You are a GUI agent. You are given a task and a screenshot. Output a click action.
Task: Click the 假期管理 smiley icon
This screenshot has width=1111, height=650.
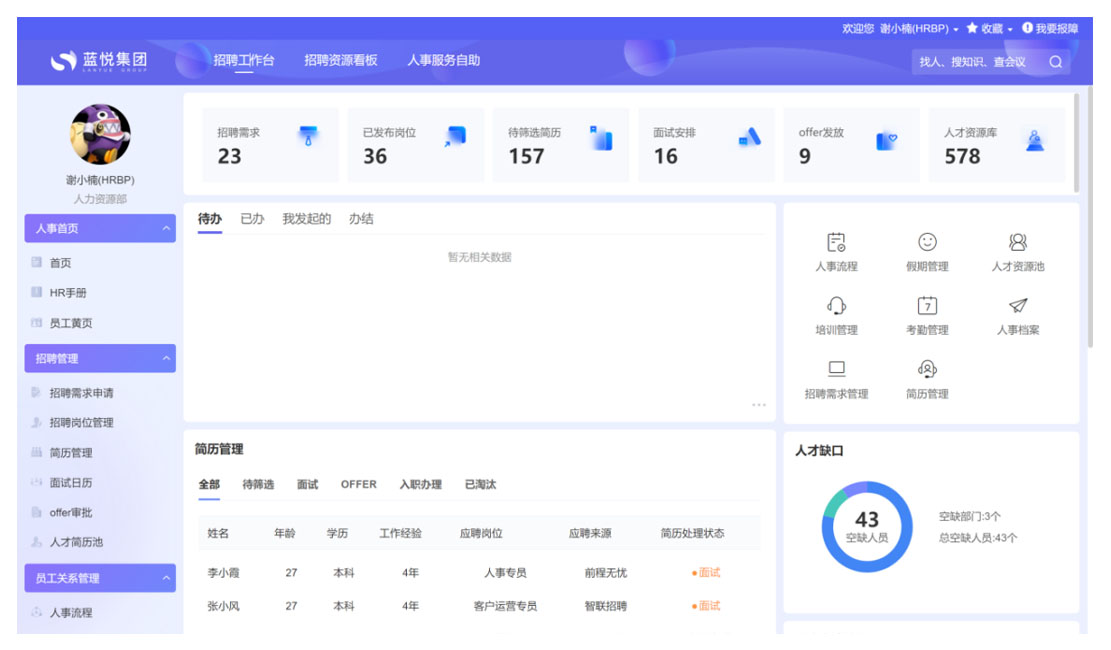[927, 243]
